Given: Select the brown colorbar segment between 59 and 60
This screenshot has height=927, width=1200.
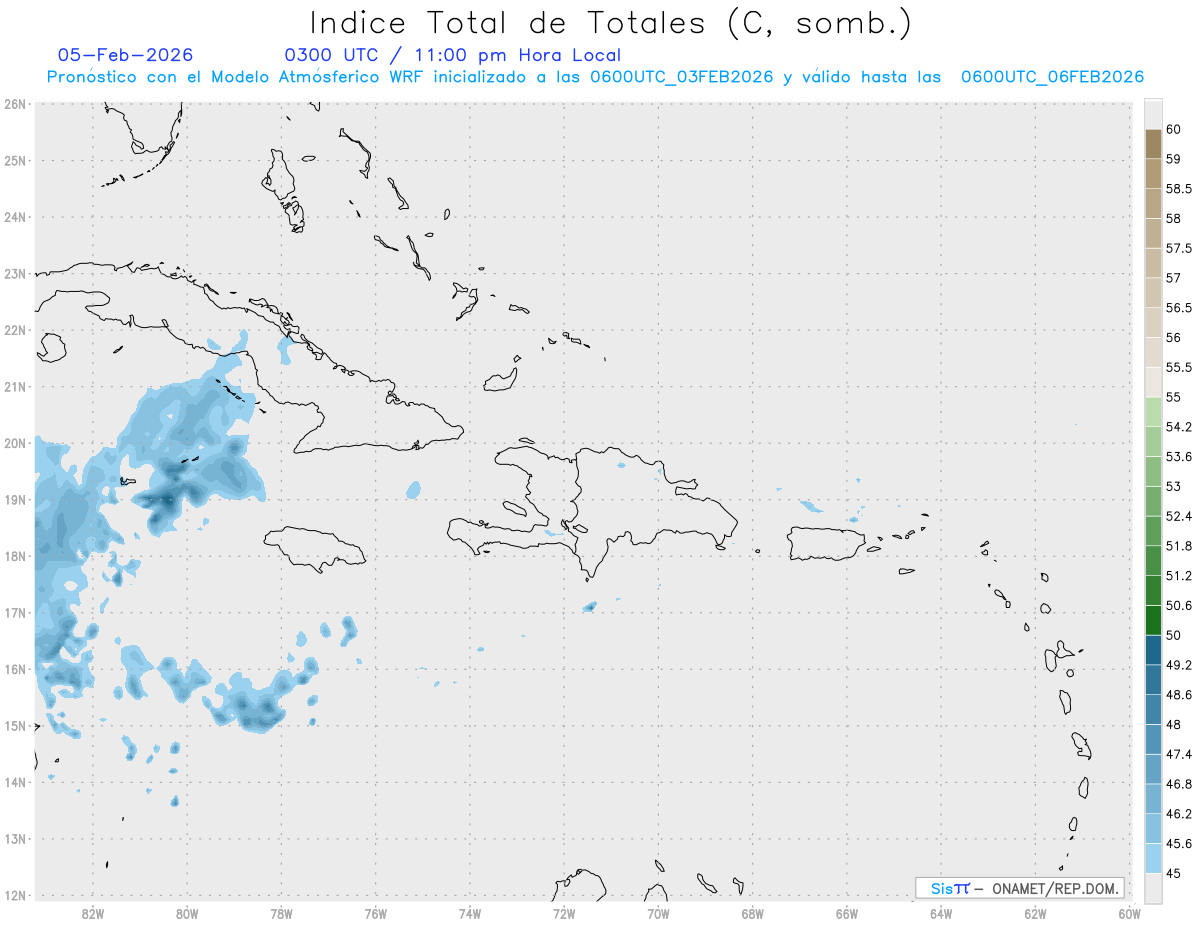Looking at the screenshot, I should (1153, 144).
